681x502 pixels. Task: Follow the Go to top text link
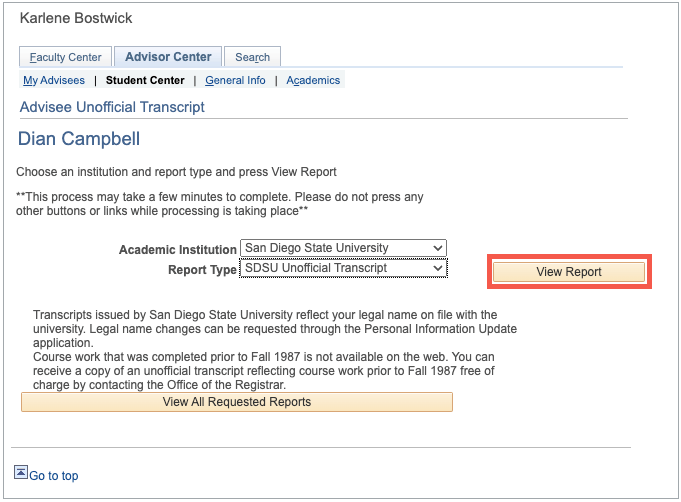click(x=54, y=476)
